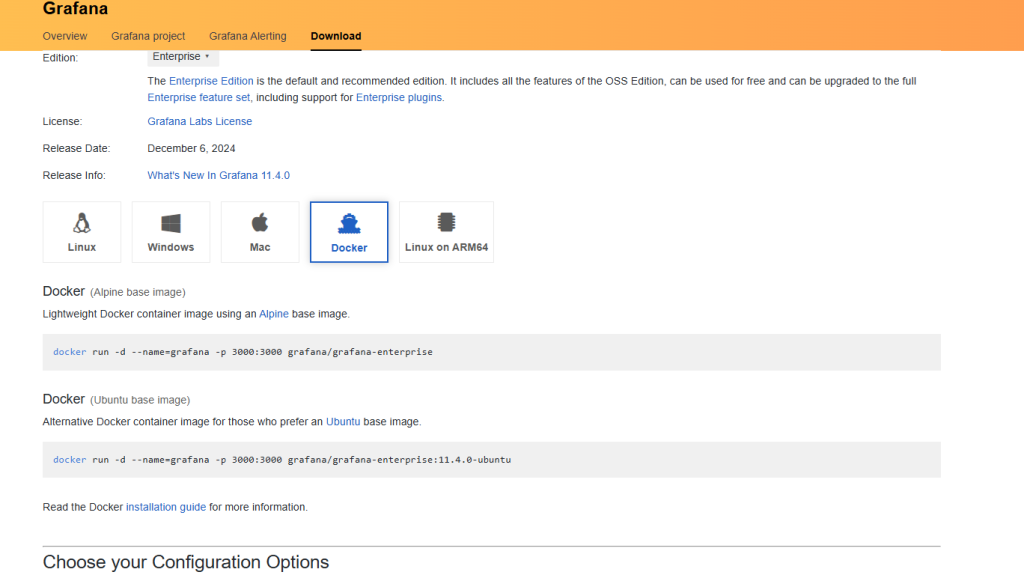Click the Choose your Configuration Options heading
The image size is (1024, 584).
[x=185, y=562]
